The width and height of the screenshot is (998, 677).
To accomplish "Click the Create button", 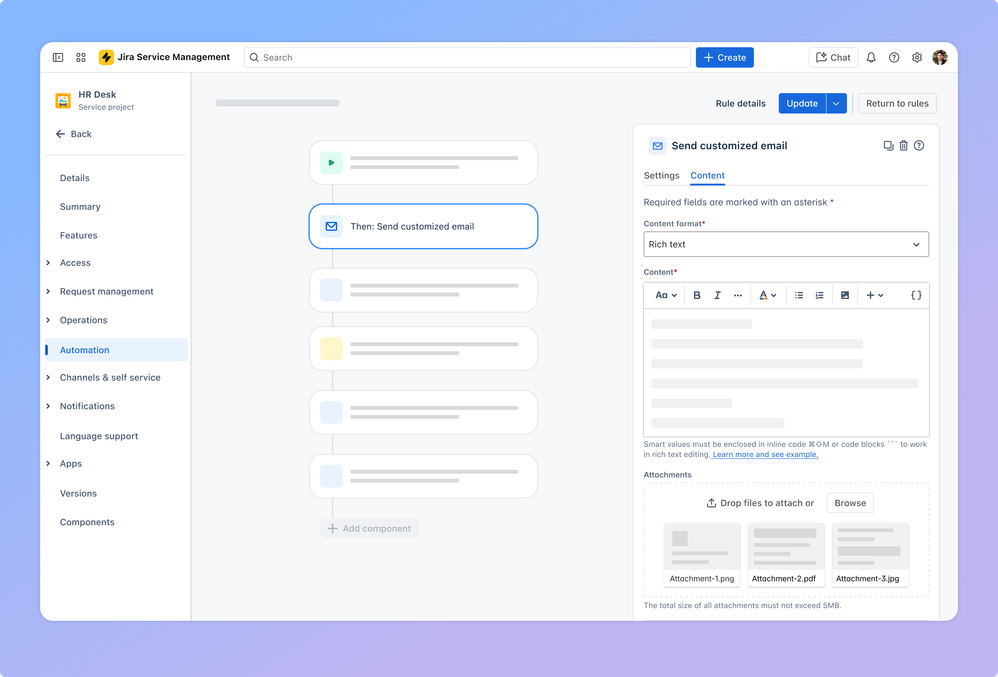I will click(725, 57).
